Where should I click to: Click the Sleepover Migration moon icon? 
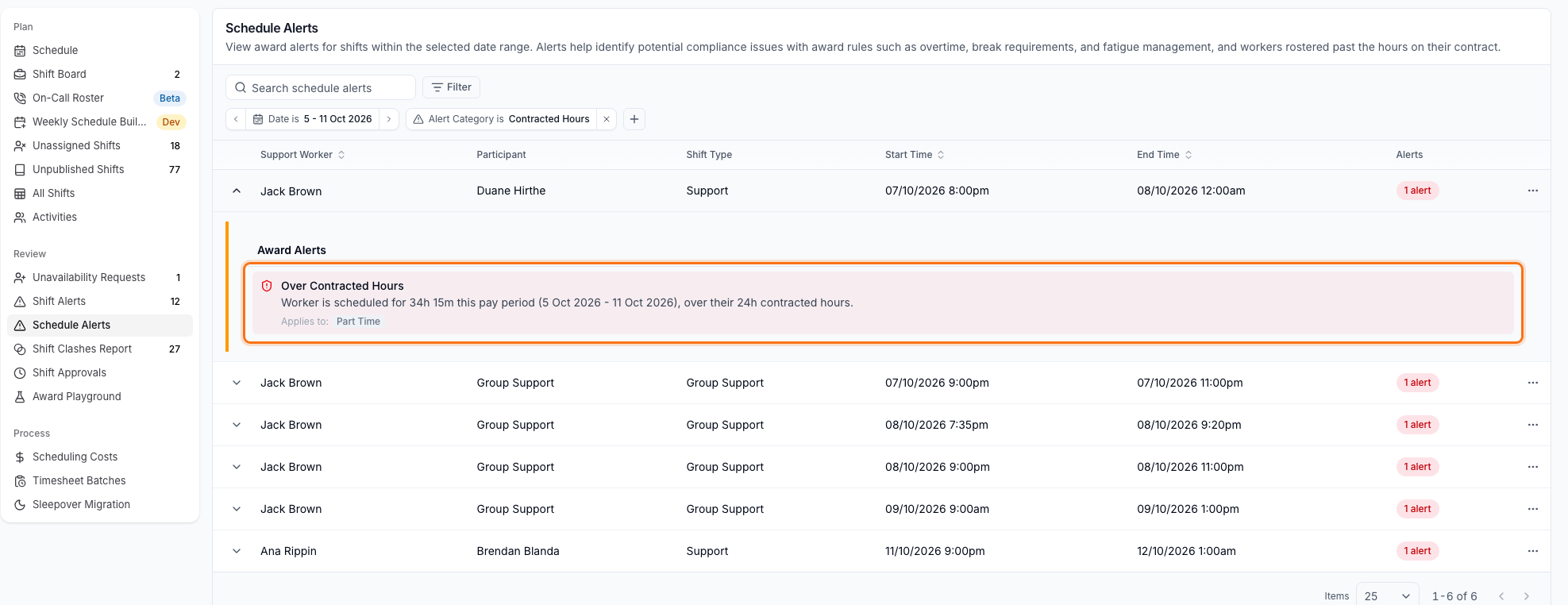[x=20, y=504]
